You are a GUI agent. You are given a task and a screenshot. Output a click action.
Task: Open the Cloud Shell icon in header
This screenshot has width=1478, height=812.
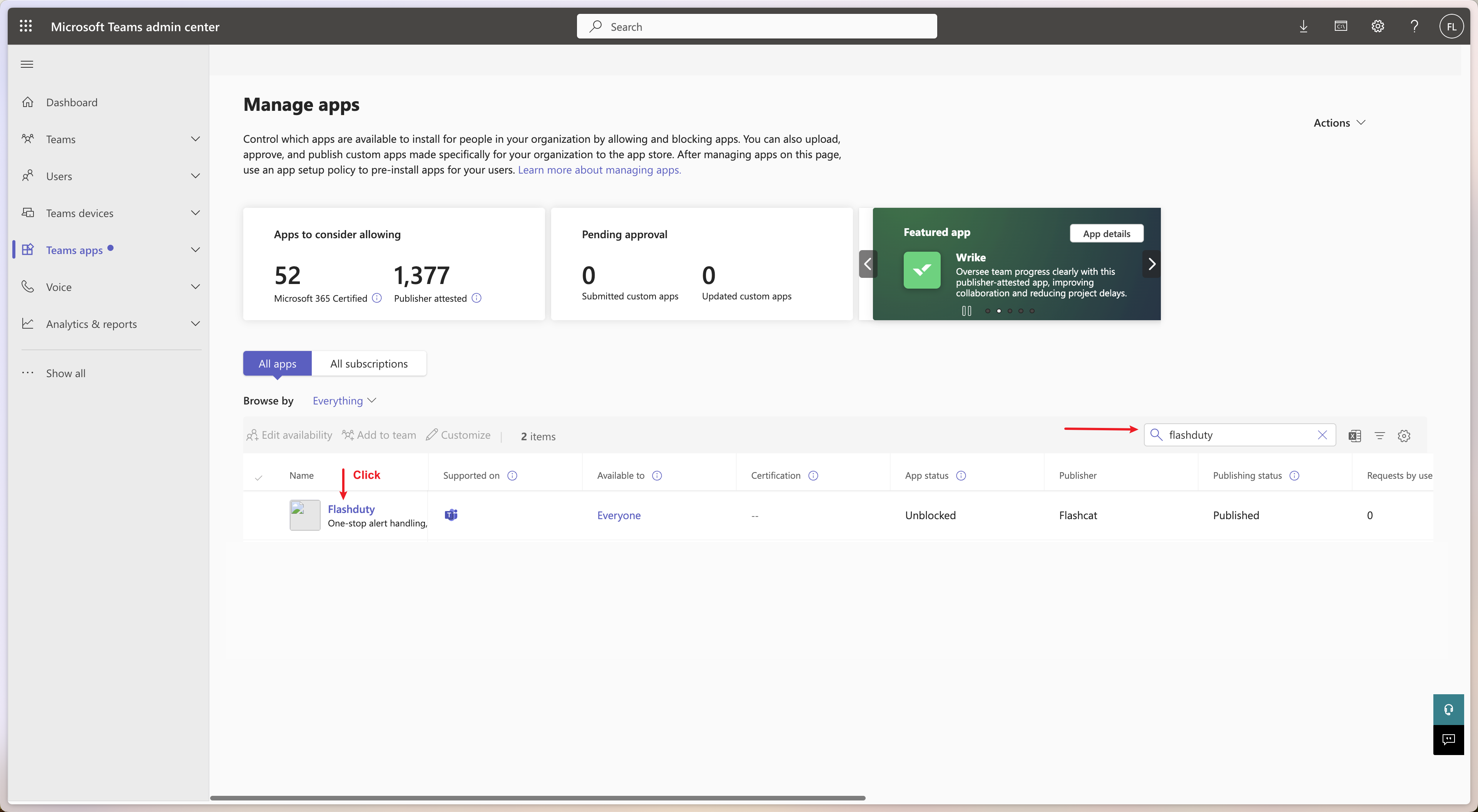(x=1340, y=27)
